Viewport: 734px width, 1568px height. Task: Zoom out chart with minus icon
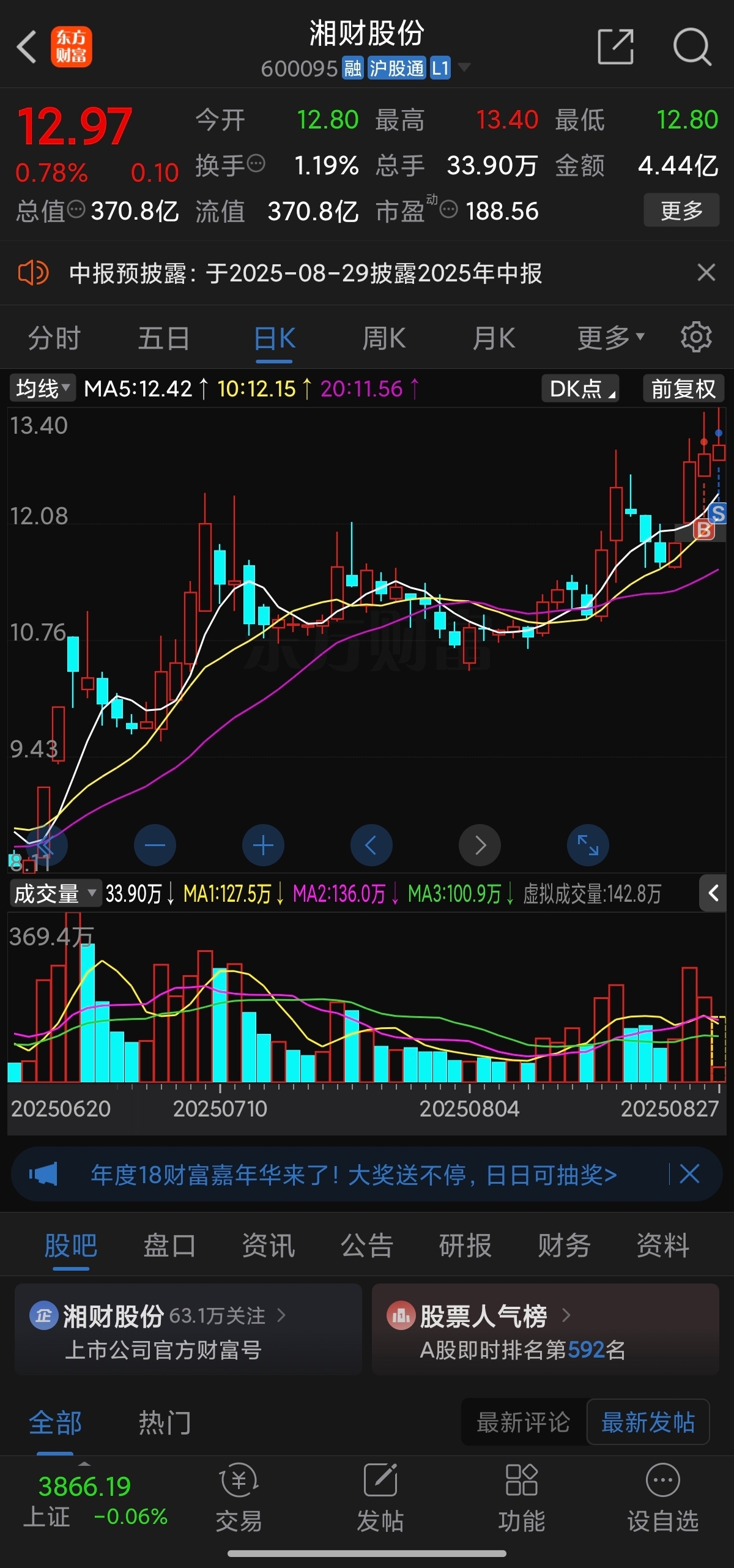coord(155,845)
